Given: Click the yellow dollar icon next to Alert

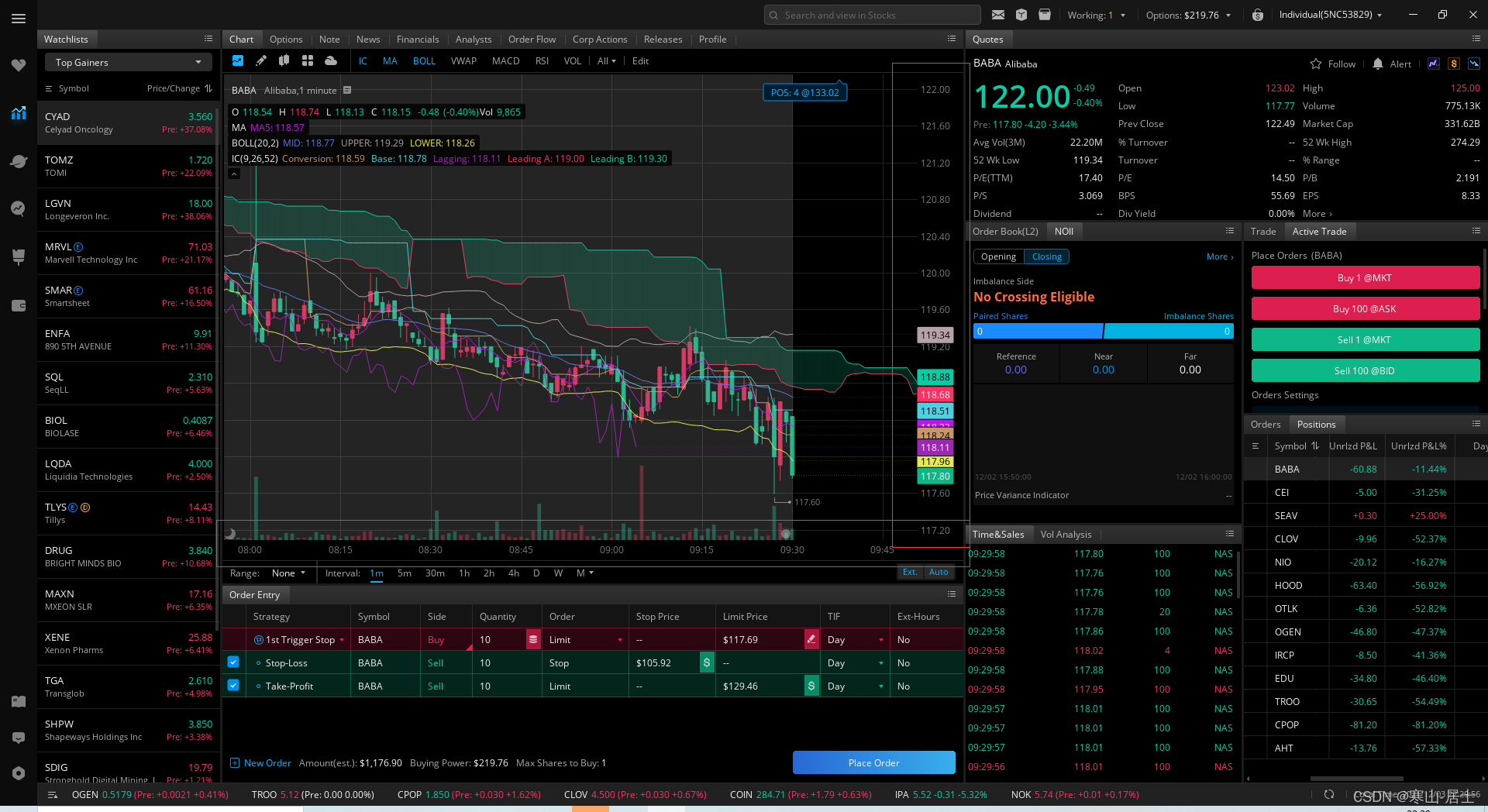Looking at the screenshot, I should click(1454, 64).
